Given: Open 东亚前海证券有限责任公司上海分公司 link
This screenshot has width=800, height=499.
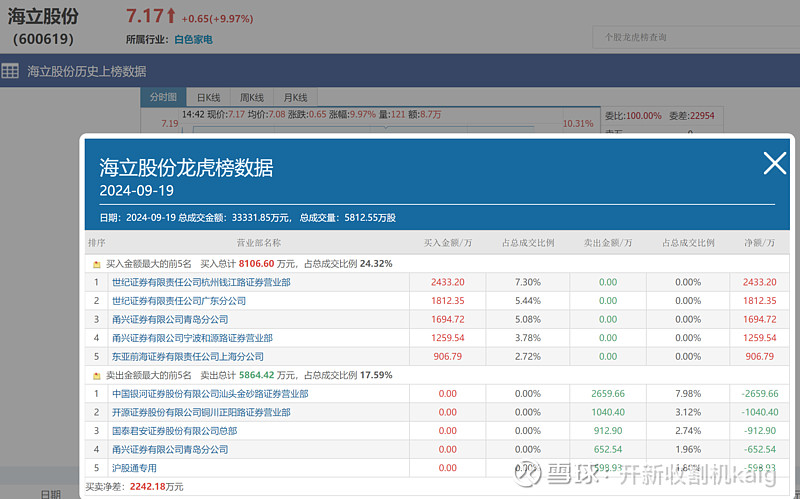Looking at the screenshot, I should (188, 357).
